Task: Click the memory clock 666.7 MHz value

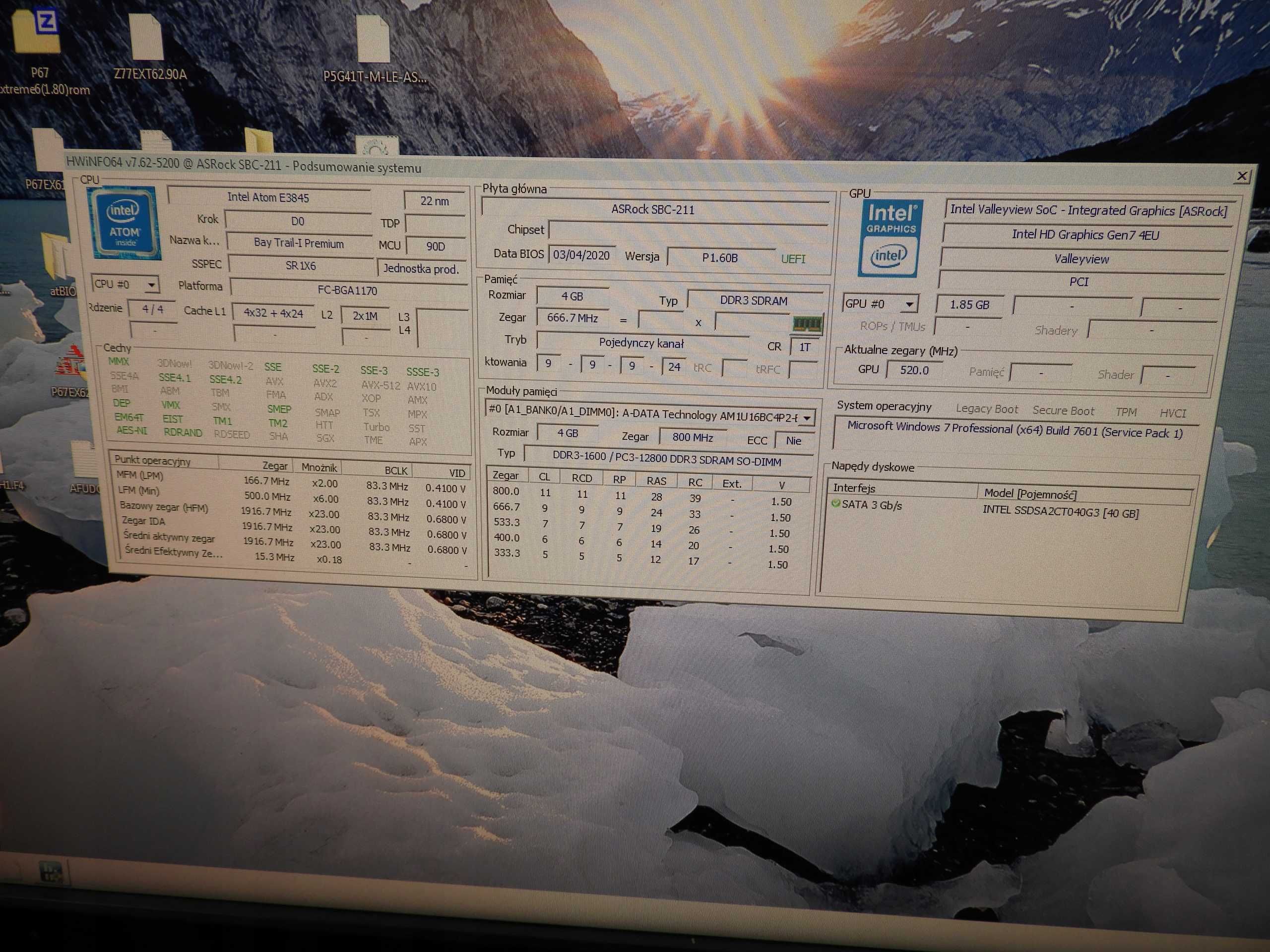Action: 572,317
